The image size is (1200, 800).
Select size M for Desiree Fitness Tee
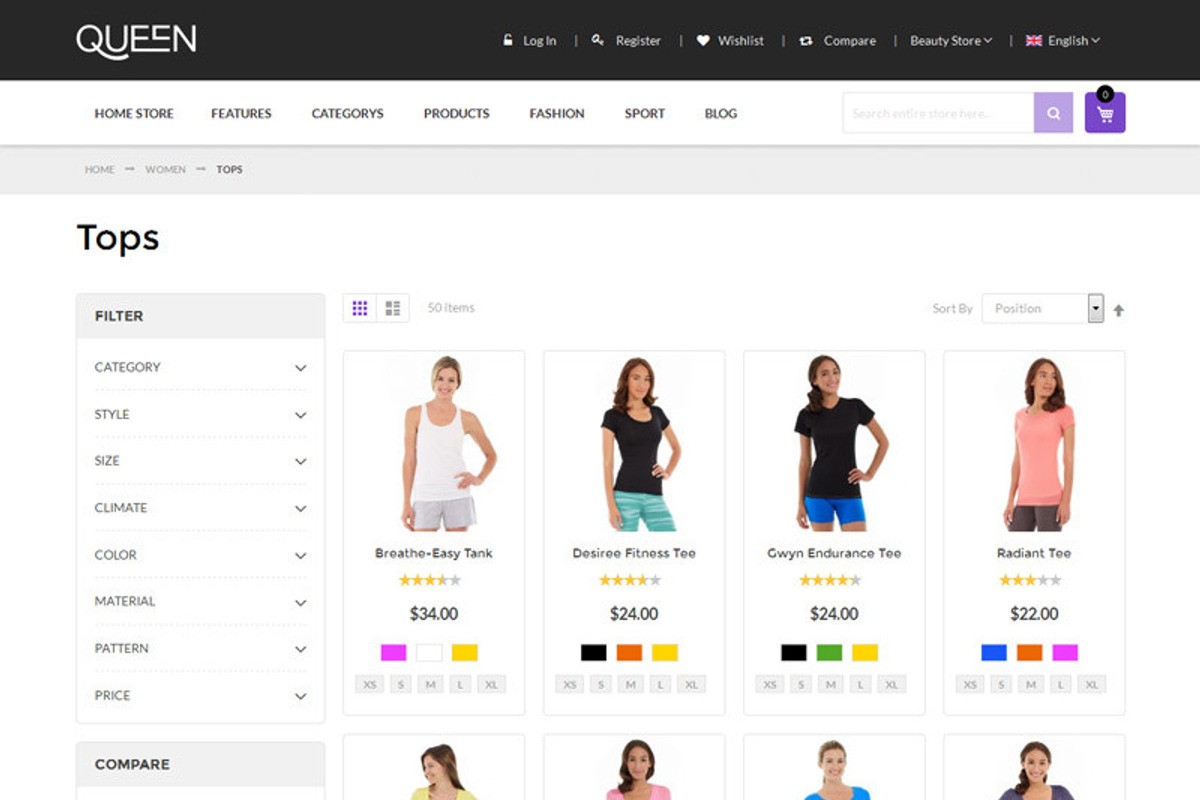pos(630,685)
